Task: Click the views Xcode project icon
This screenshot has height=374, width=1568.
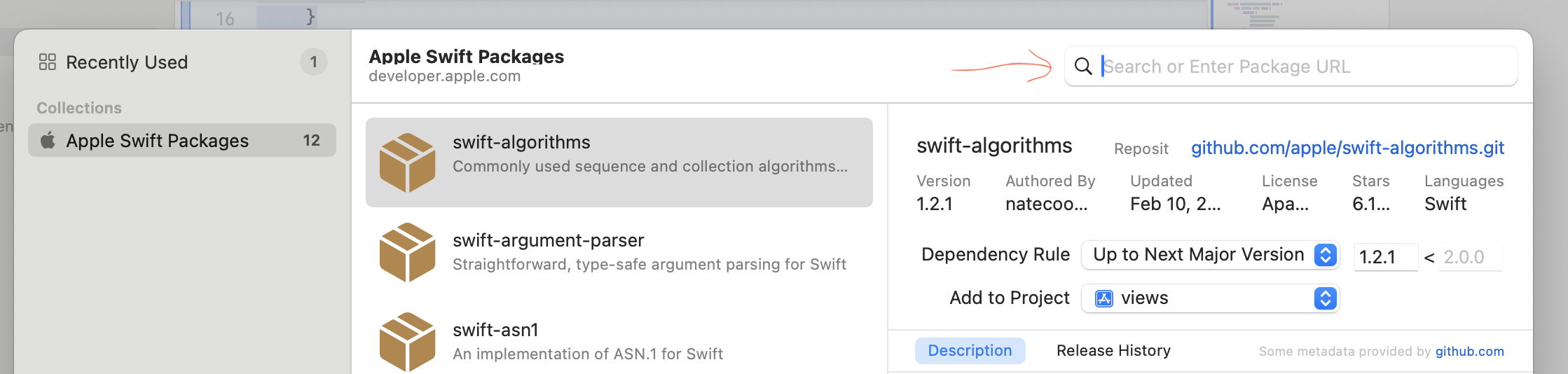Action: point(1104,298)
